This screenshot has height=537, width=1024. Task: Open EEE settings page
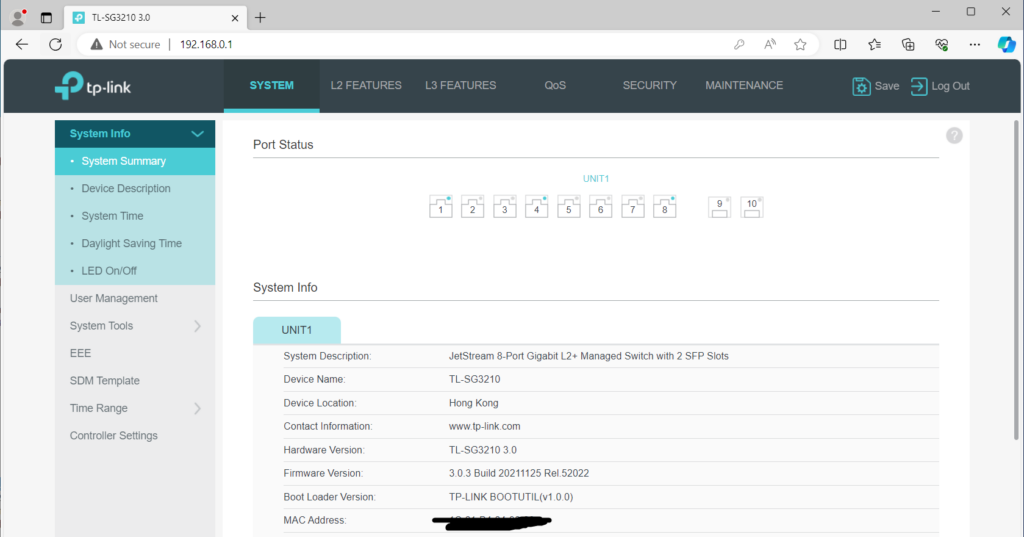point(135,353)
